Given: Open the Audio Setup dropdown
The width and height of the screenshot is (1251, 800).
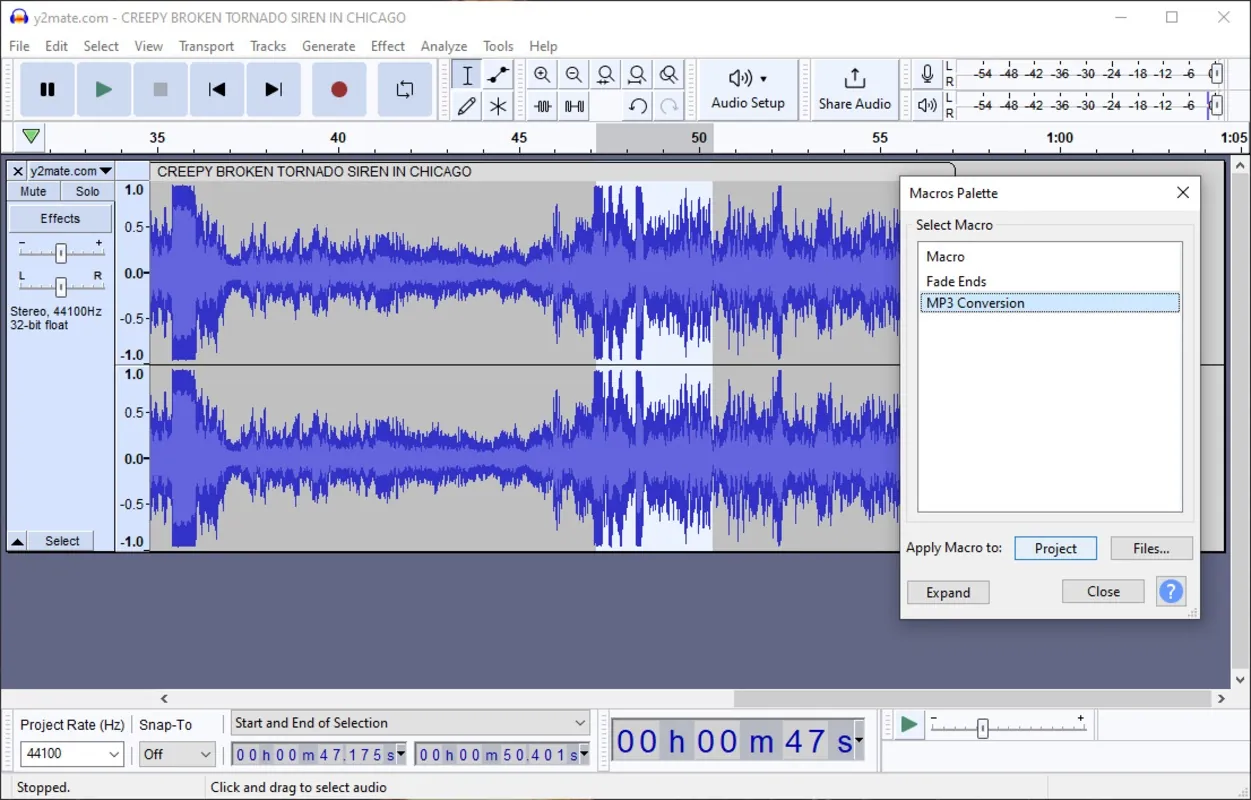Looking at the screenshot, I should click(748, 90).
